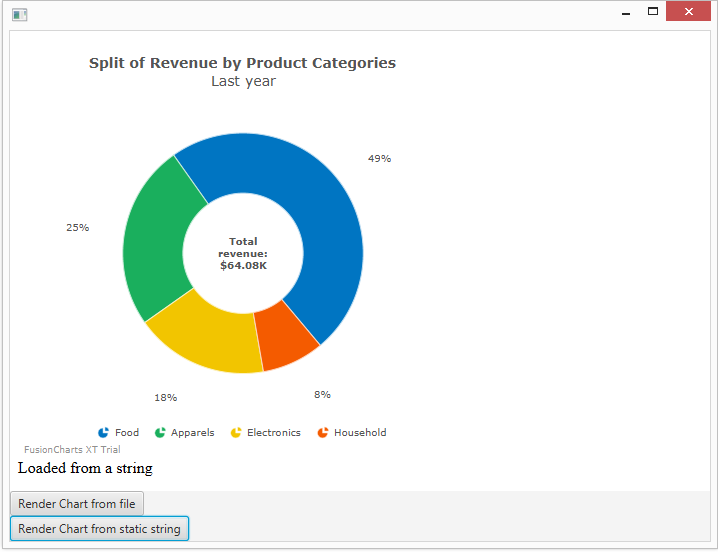Image resolution: width=718 pixels, height=552 pixels.
Task: Toggle Food series via legend label
Action: coord(127,433)
